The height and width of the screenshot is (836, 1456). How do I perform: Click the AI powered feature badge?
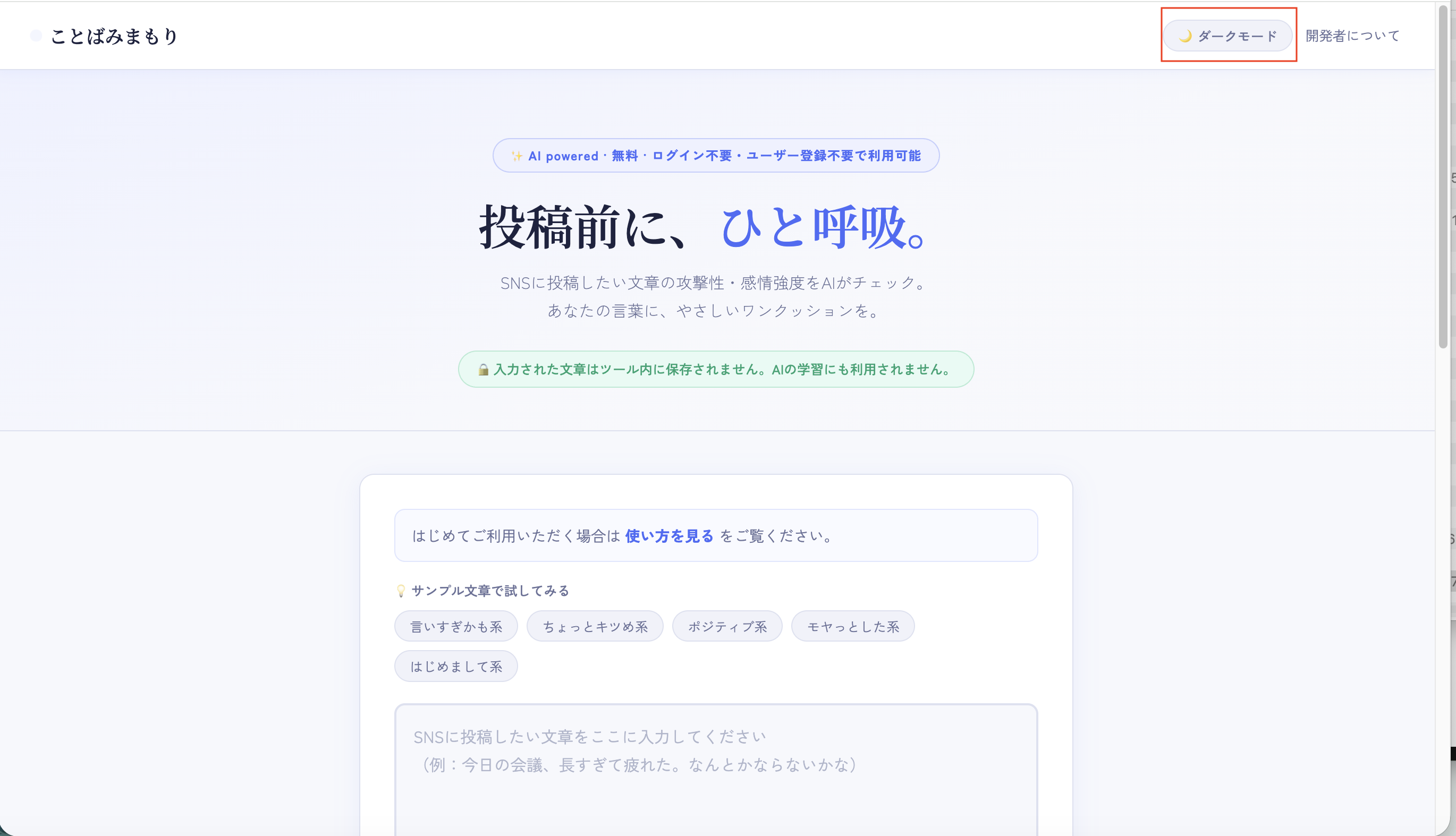716,156
